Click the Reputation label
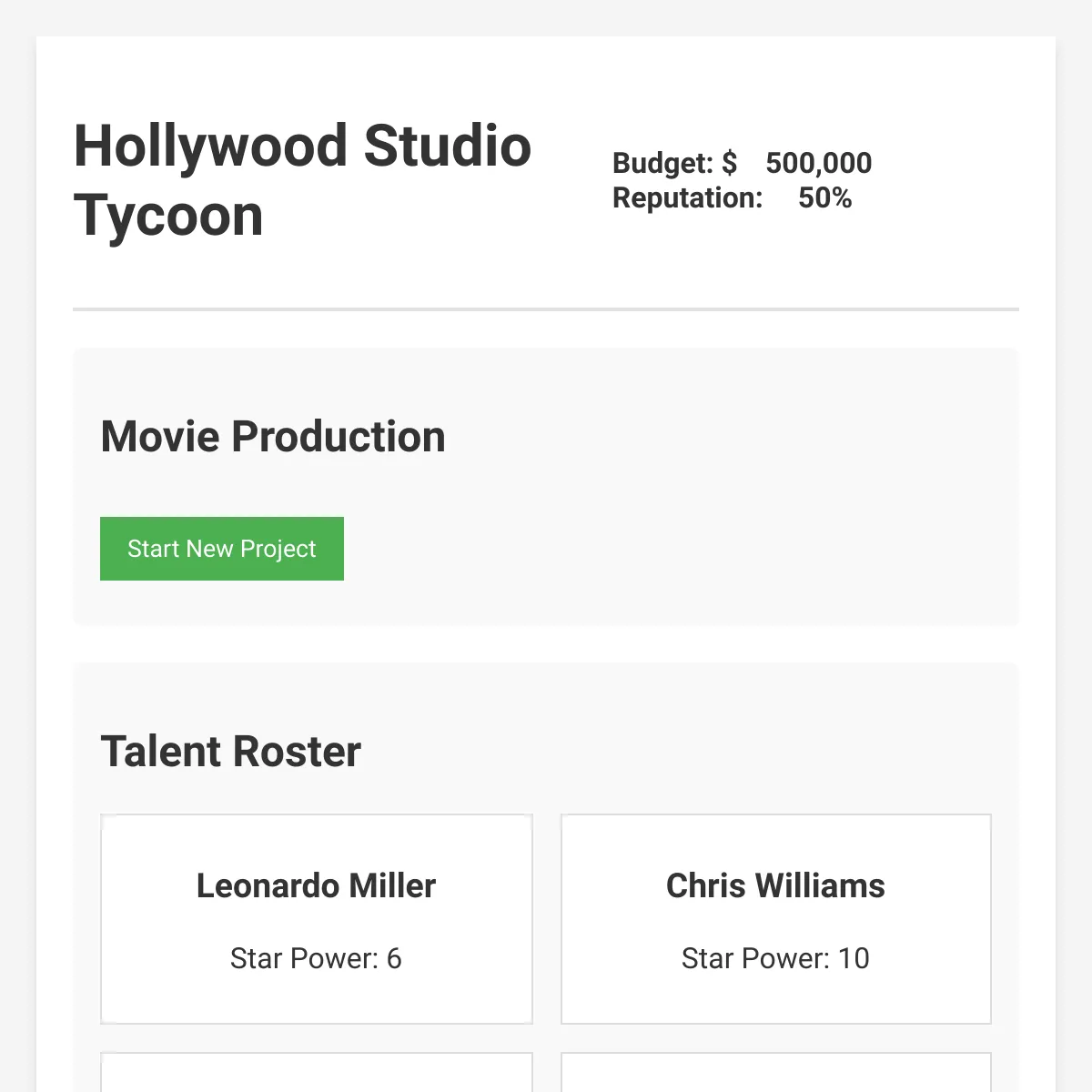Screen dimensions: 1092x1092 [687, 197]
